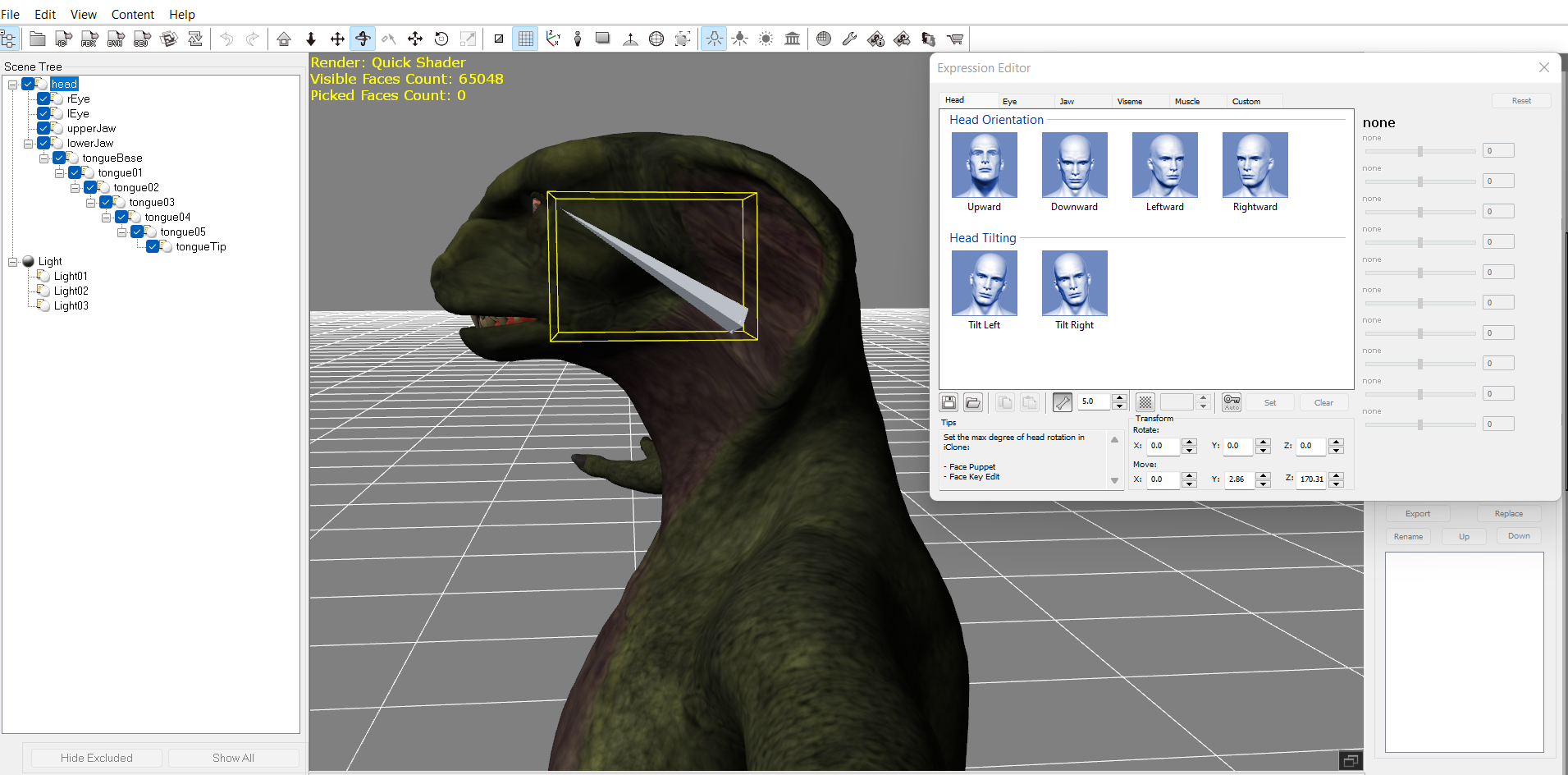1568x775 pixels.
Task: Uncheck the lEye checkbox
Action: (x=43, y=113)
